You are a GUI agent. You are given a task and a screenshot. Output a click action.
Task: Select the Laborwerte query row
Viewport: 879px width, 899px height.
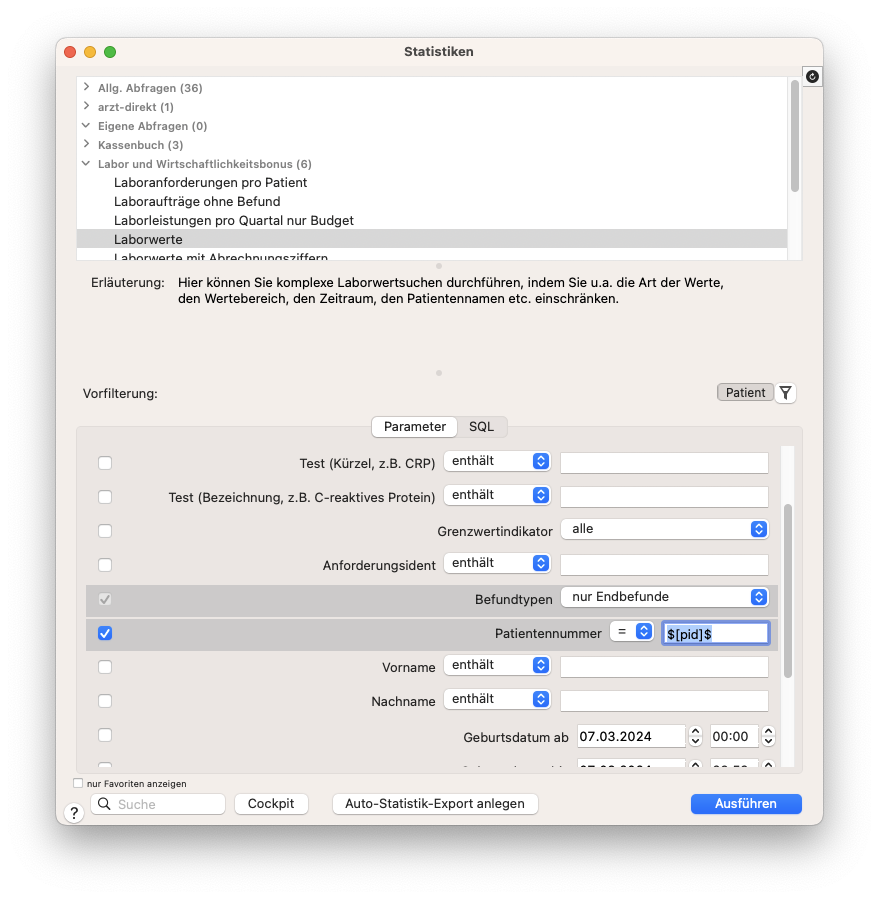tap(432, 239)
